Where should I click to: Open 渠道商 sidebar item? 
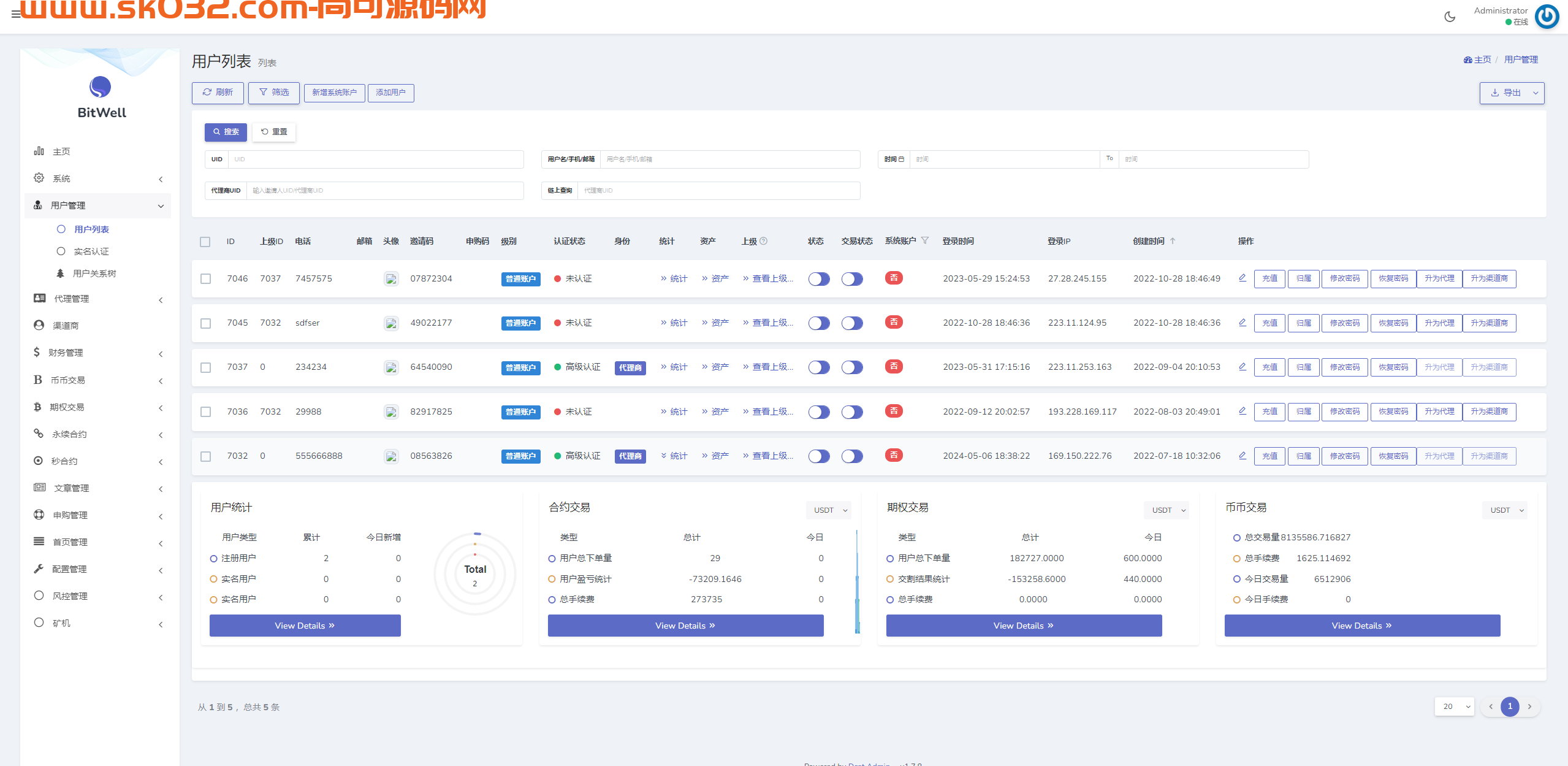(98, 326)
